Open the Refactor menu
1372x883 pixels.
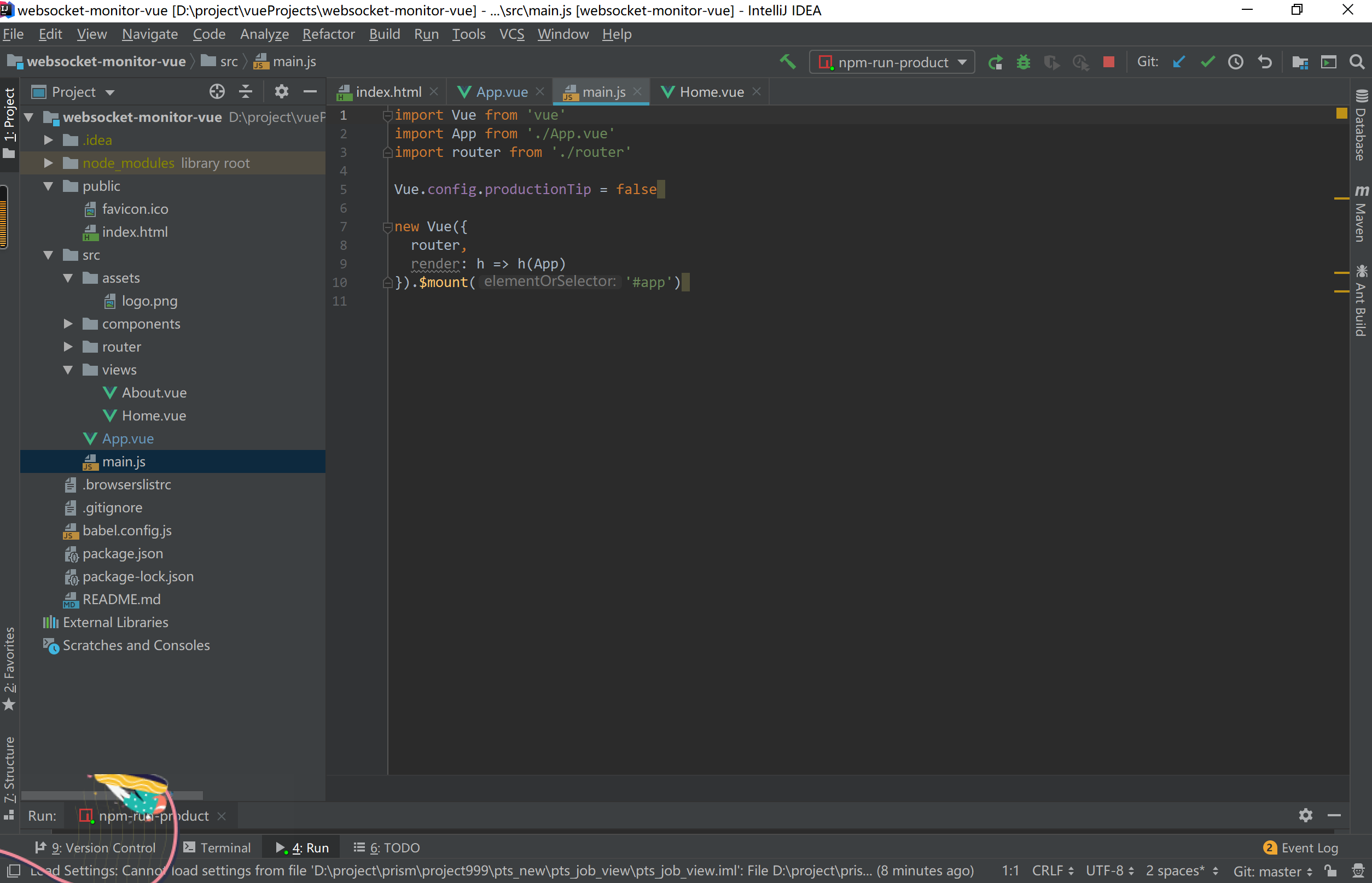pyautogui.click(x=328, y=34)
